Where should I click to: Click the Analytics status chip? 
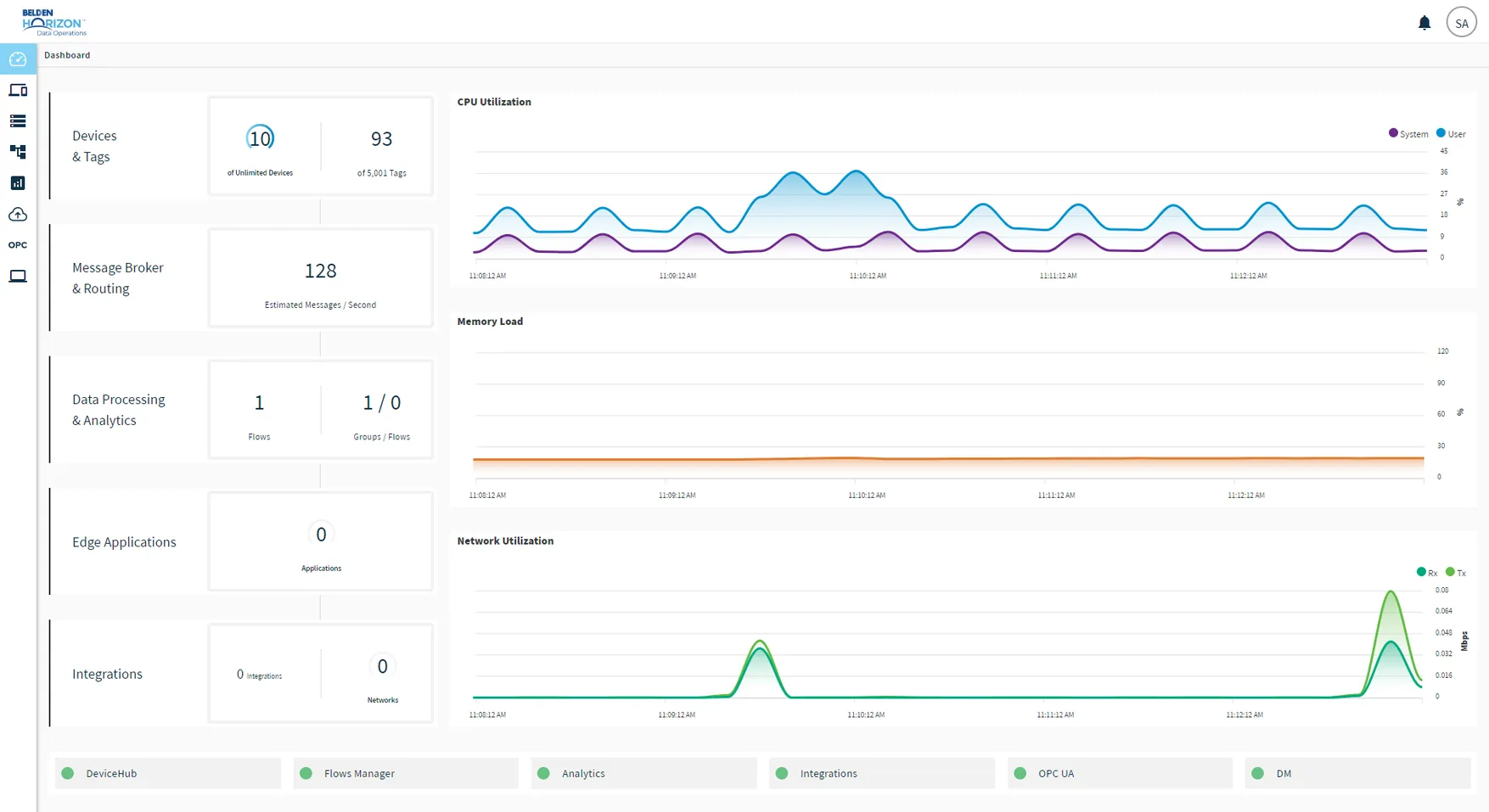[643, 773]
